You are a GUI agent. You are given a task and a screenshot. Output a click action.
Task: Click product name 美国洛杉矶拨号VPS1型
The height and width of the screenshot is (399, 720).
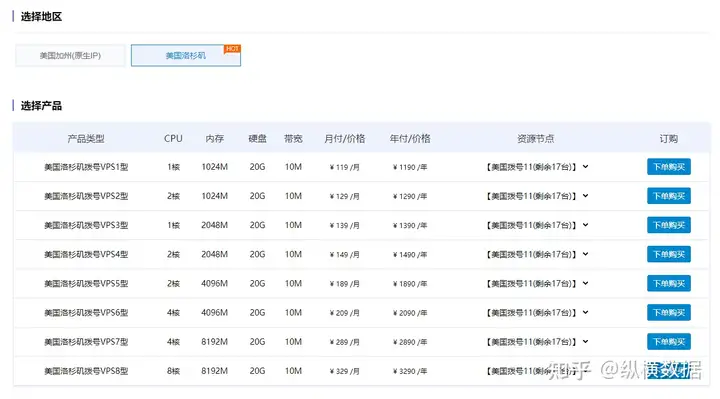[86, 167]
